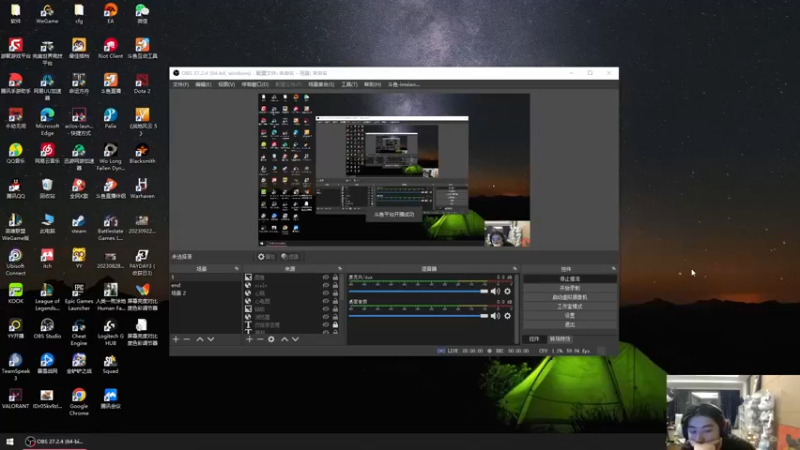The image size is (800, 450).
Task: Open Riot Client desktop shortcut
Action: (110, 49)
